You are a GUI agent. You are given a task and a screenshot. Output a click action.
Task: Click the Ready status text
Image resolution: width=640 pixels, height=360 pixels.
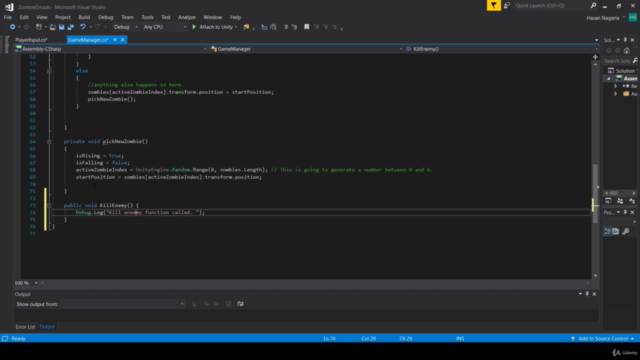tap(19, 338)
